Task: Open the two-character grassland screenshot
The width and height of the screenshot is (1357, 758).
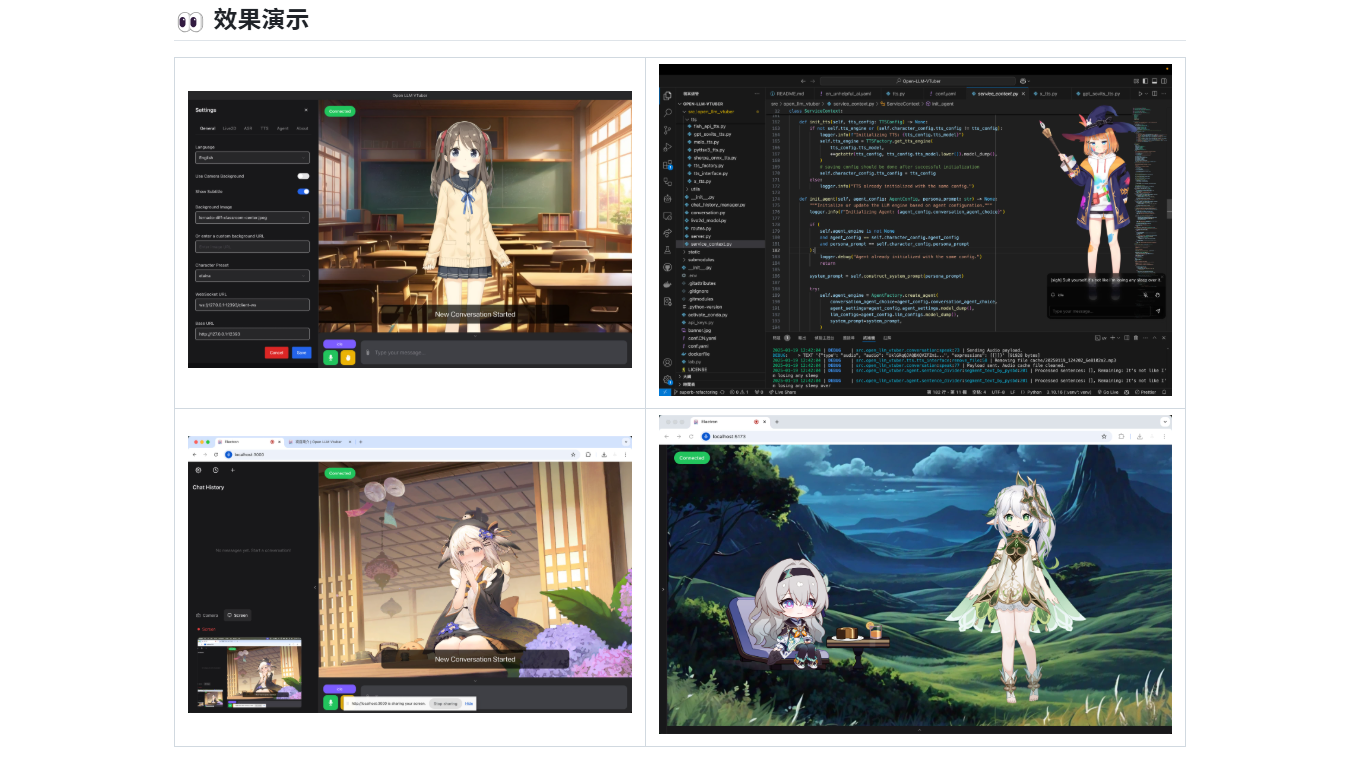Action: click(915, 574)
